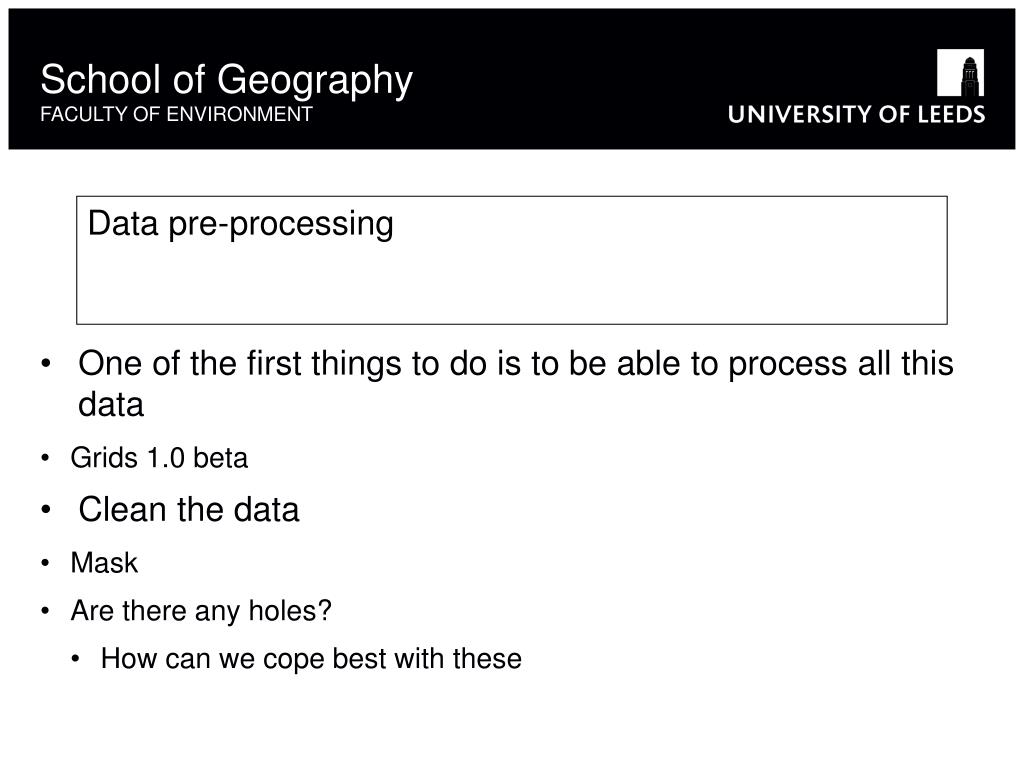Click the University of Leeds tower logo

tap(960, 73)
